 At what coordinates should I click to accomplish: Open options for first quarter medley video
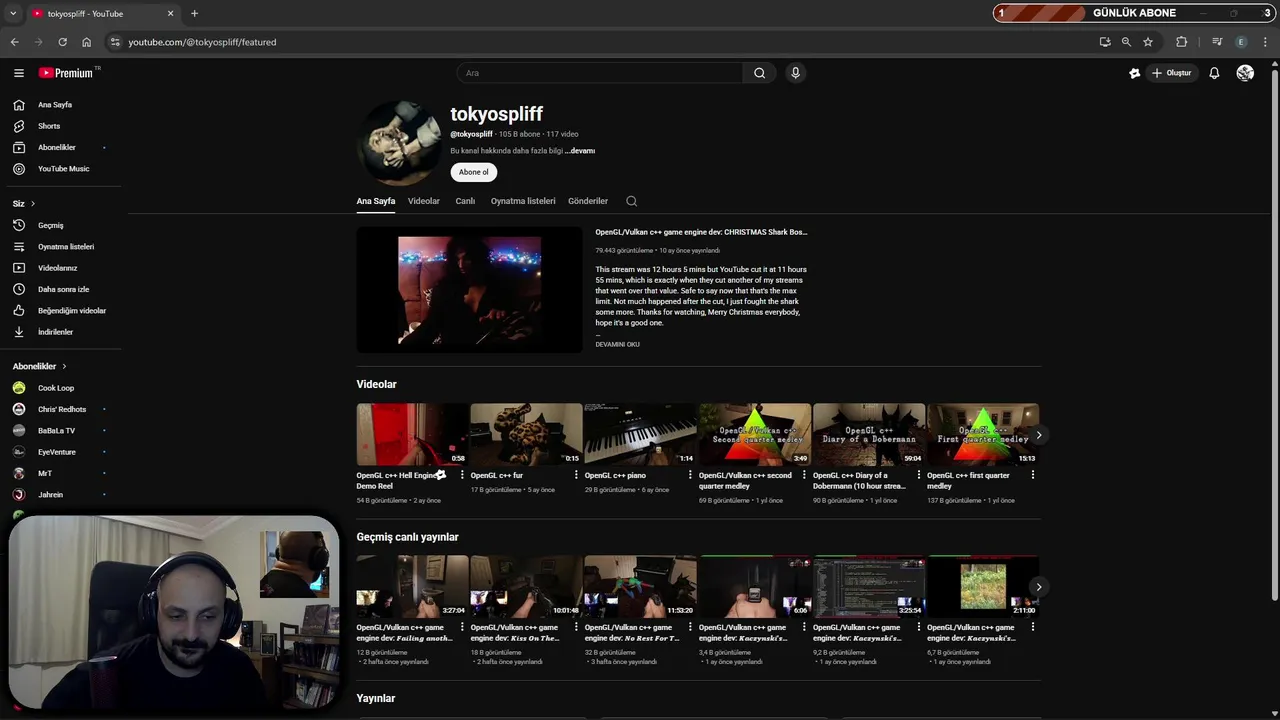1032,475
